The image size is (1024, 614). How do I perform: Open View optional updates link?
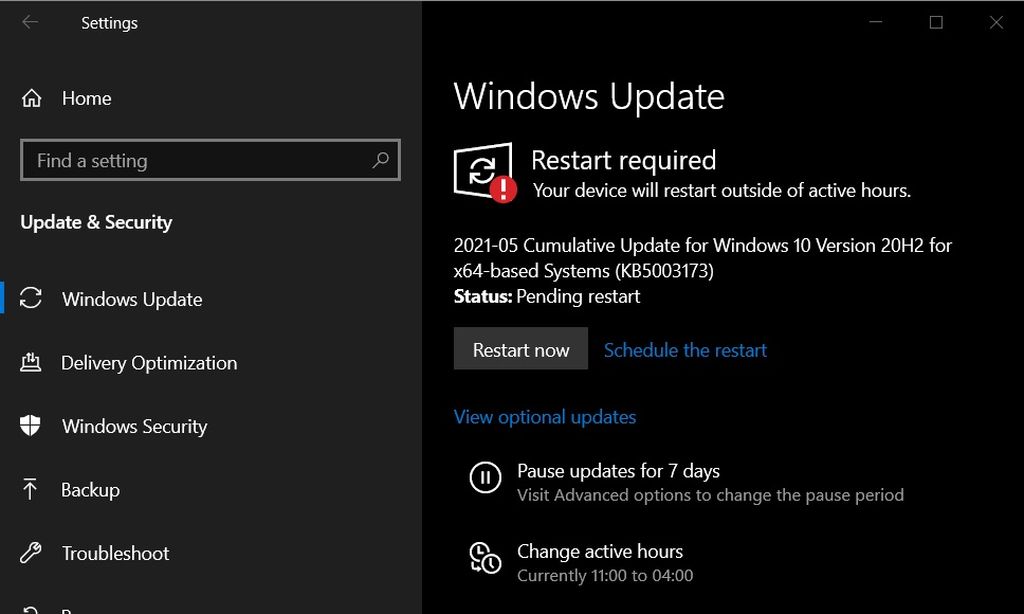(545, 417)
